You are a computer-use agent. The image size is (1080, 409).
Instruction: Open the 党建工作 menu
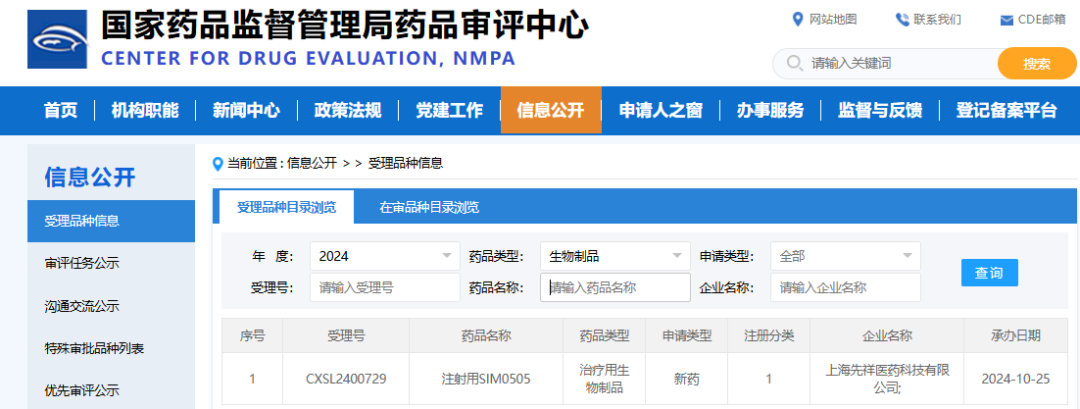tap(449, 110)
